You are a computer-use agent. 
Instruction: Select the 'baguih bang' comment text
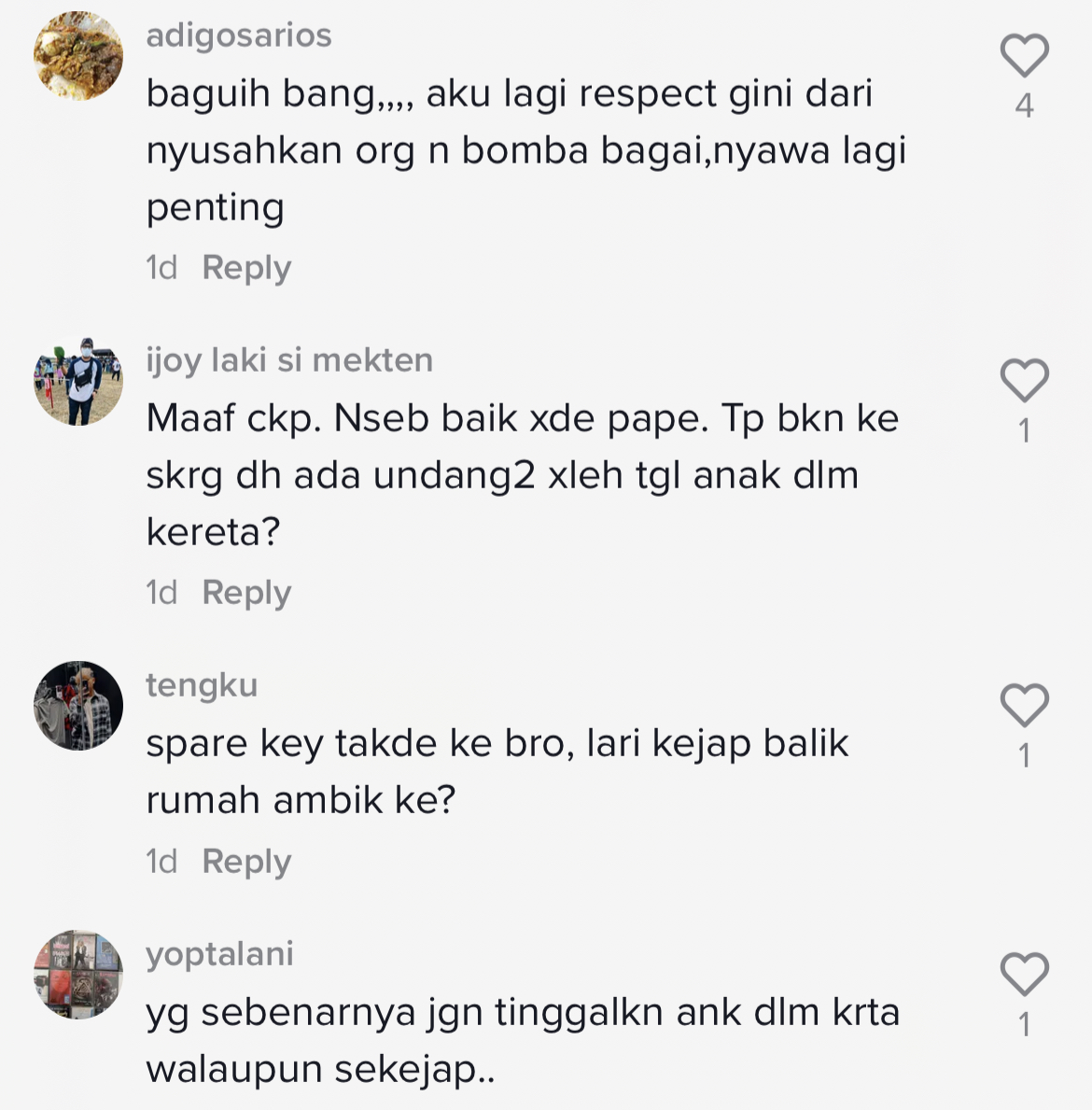[x=525, y=150]
